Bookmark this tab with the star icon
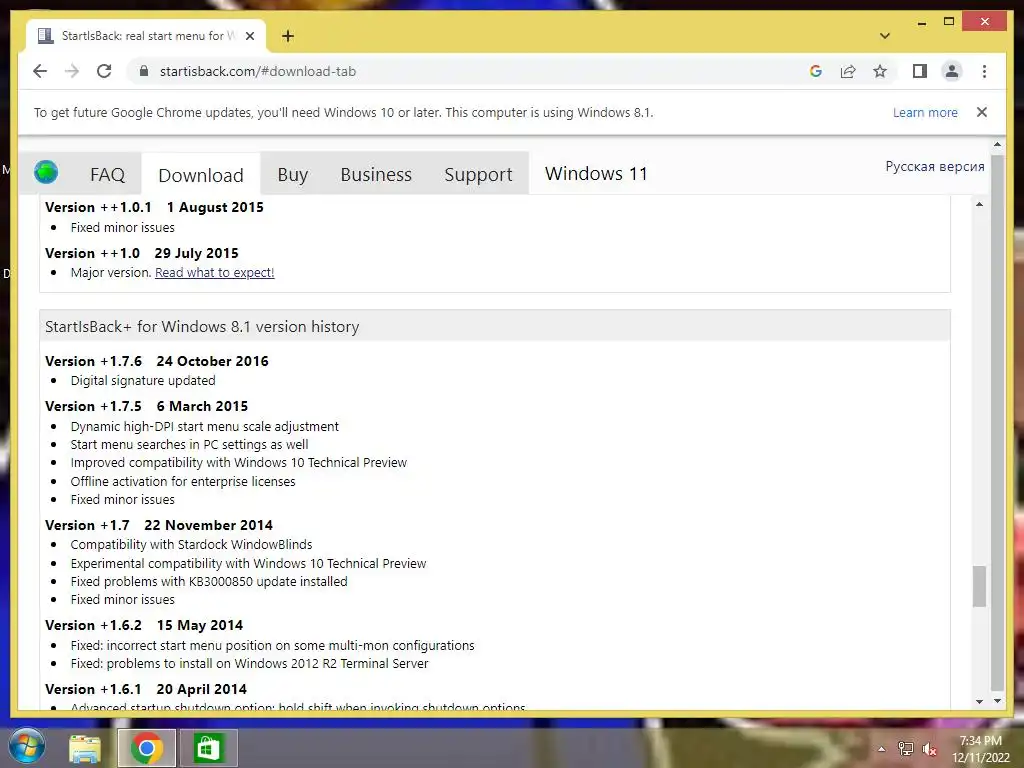Screen dimensions: 1024x768 880,71
